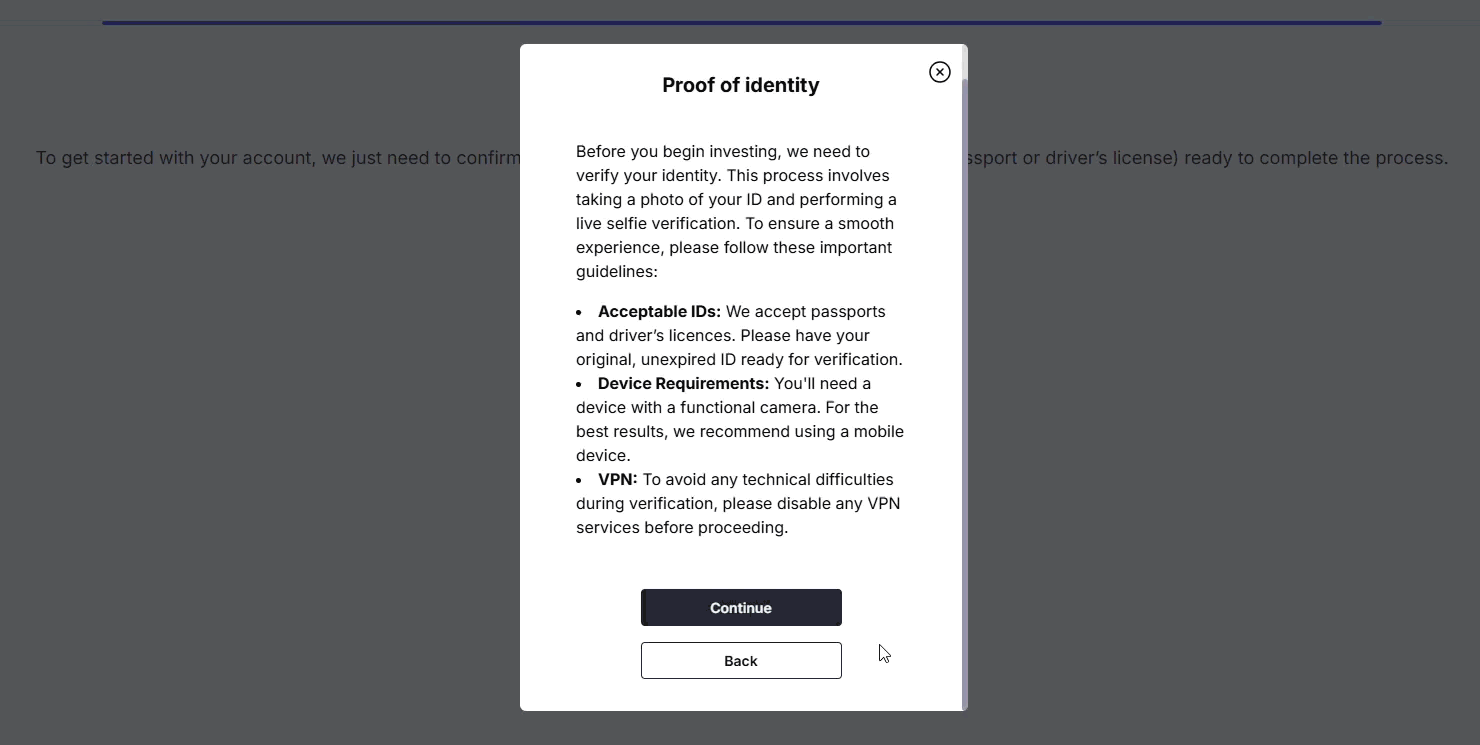The image size is (1480, 745).
Task: Click the white modal dialog body
Action: (740, 560)
